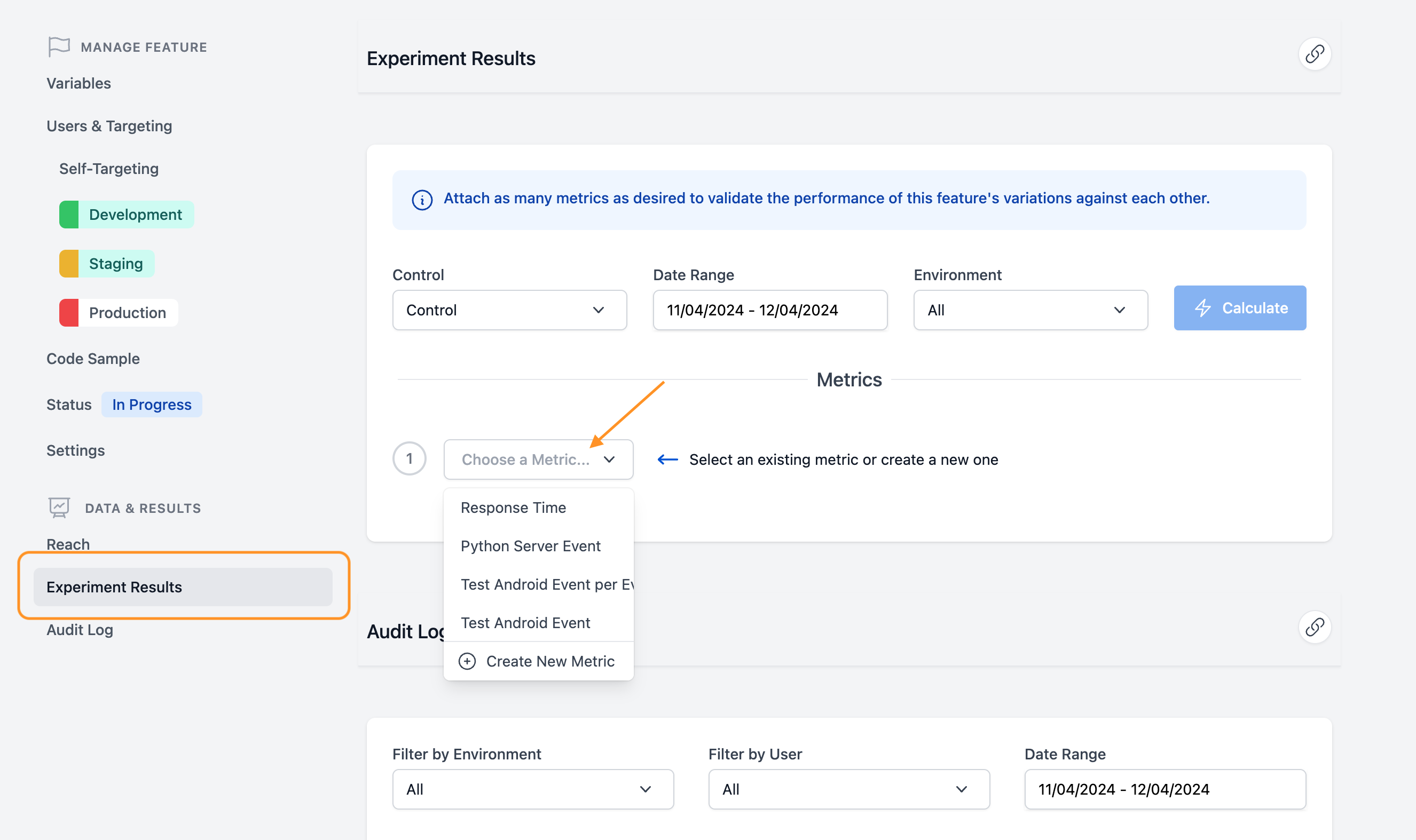Click the Calculate button
The image size is (1416, 840).
coord(1240,308)
